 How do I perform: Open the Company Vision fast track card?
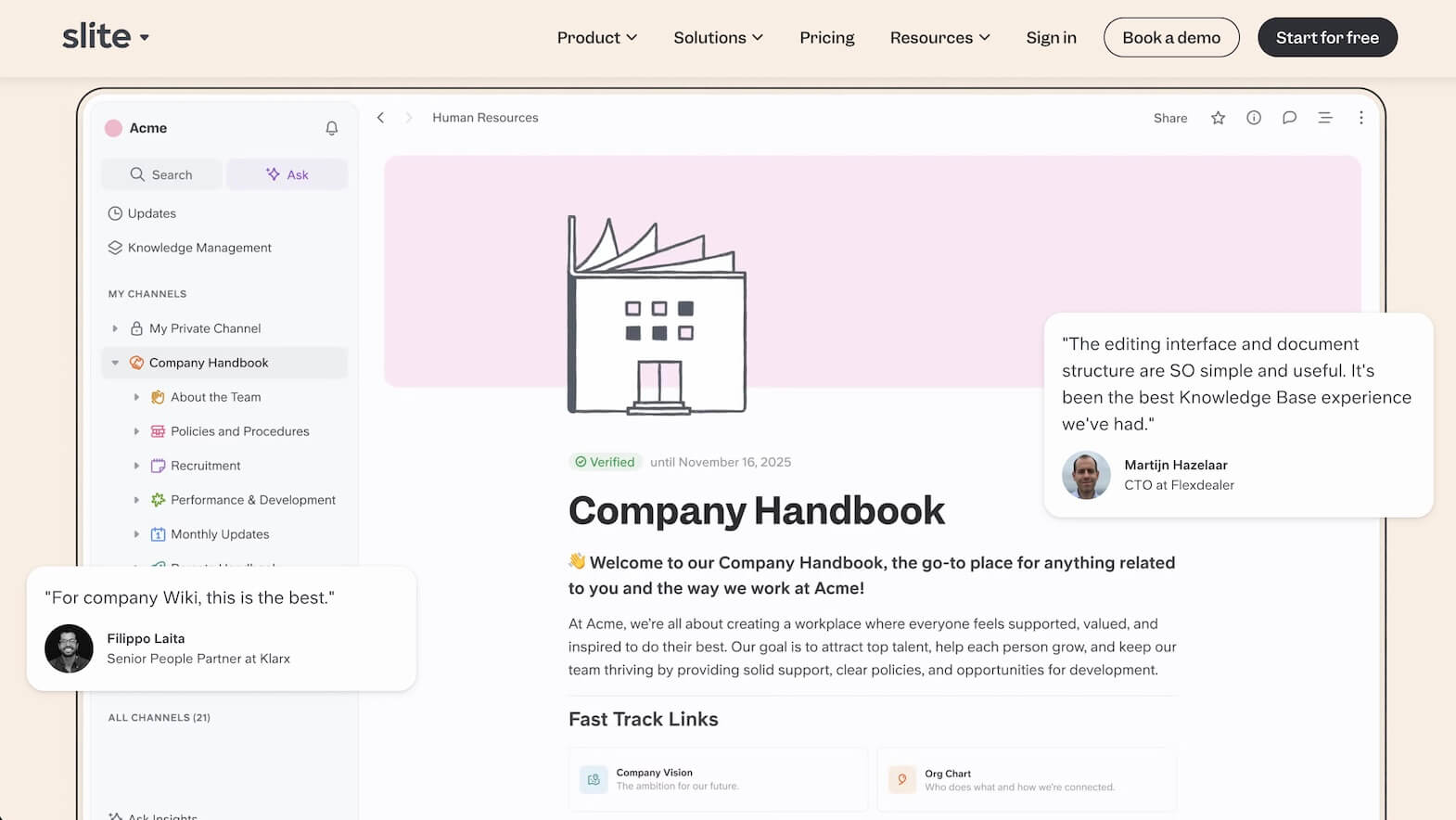pos(718,779)
